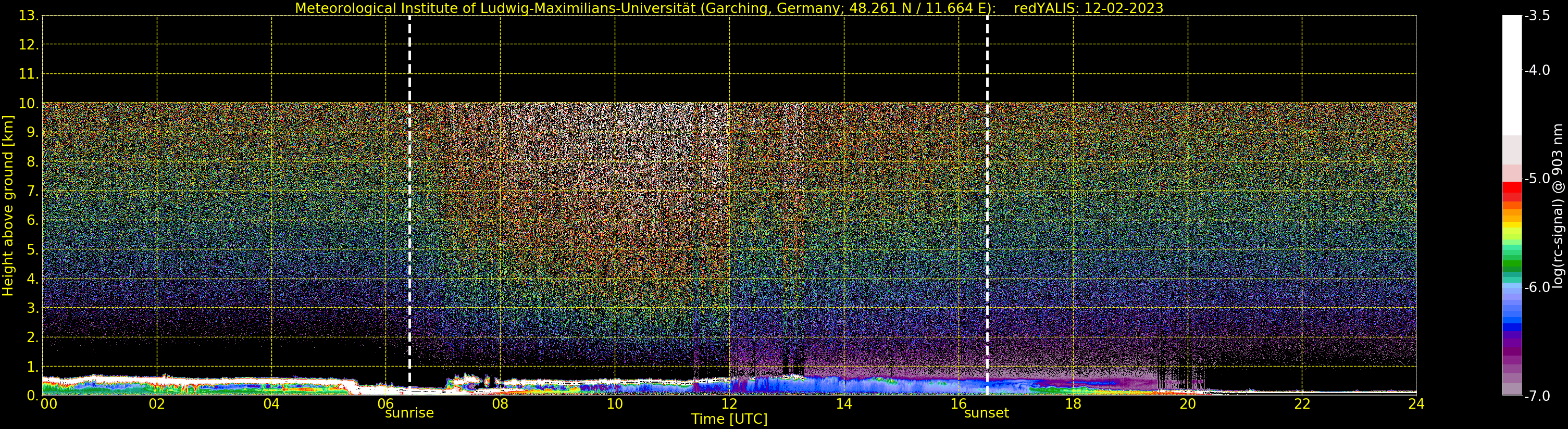Click the 'sunrise' label below axis
The height and width of the screenshot is (429, 1568).
coord(409,412)
